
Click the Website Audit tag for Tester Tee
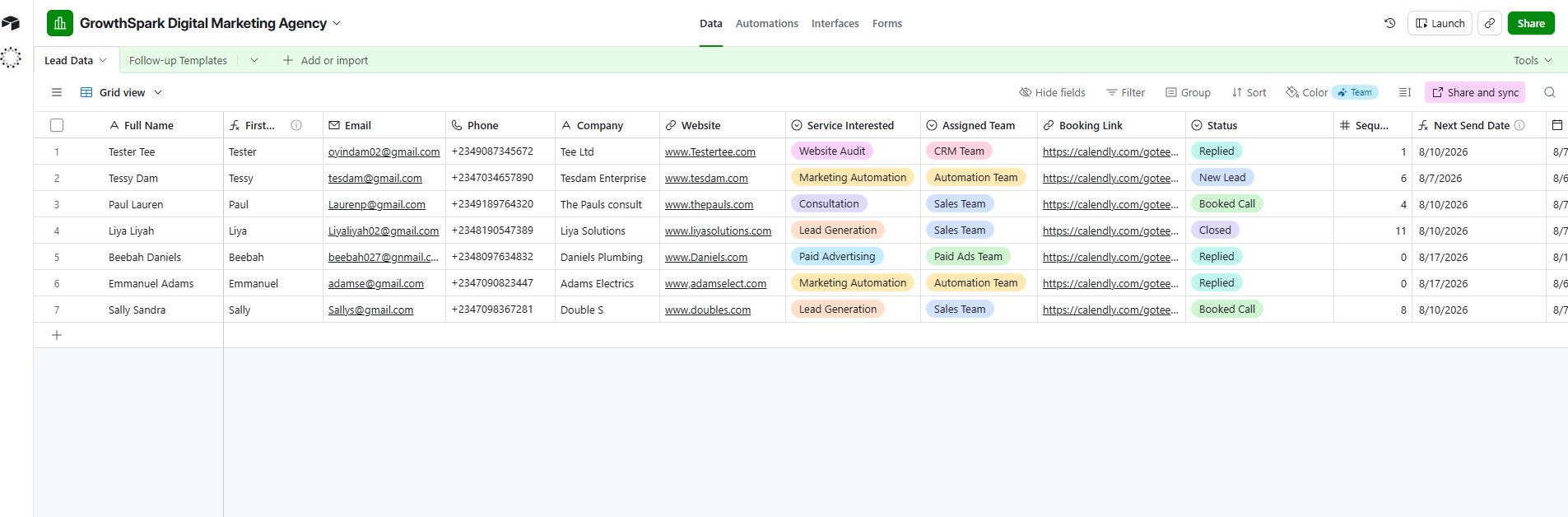[831, 151]
